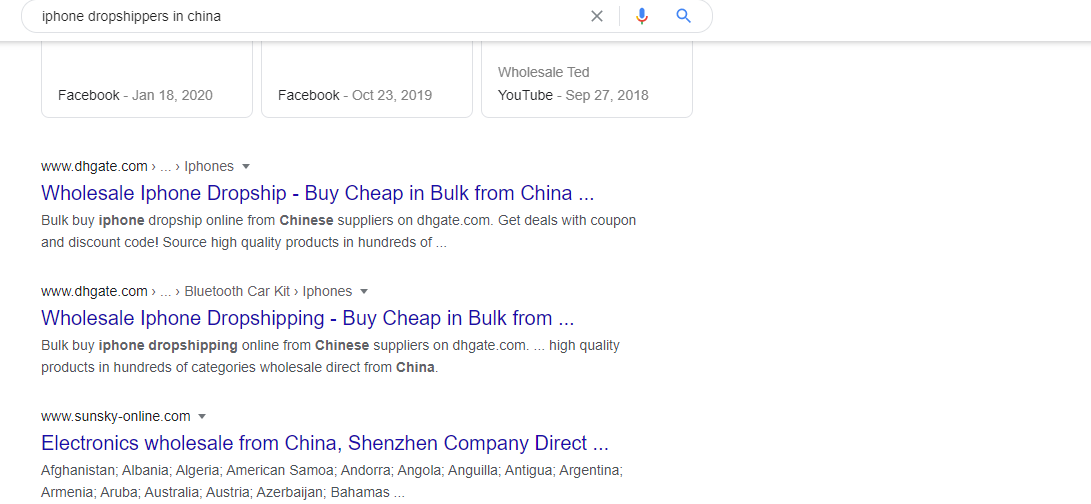Open Electronics wholesale from China, Shenzhen link
Viewport: 1091px width, 504px height.
[325, 443]
